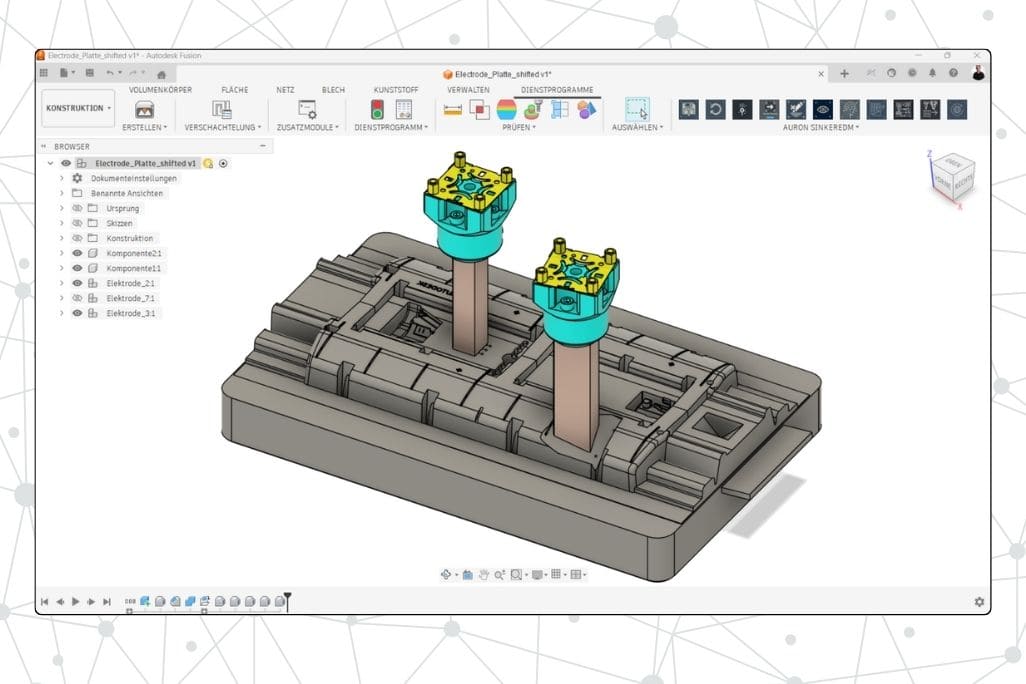This screenshot has width=1026, height=684.
Task: Click the table sheet icon in Dienstprogramm
Action: 404,109
